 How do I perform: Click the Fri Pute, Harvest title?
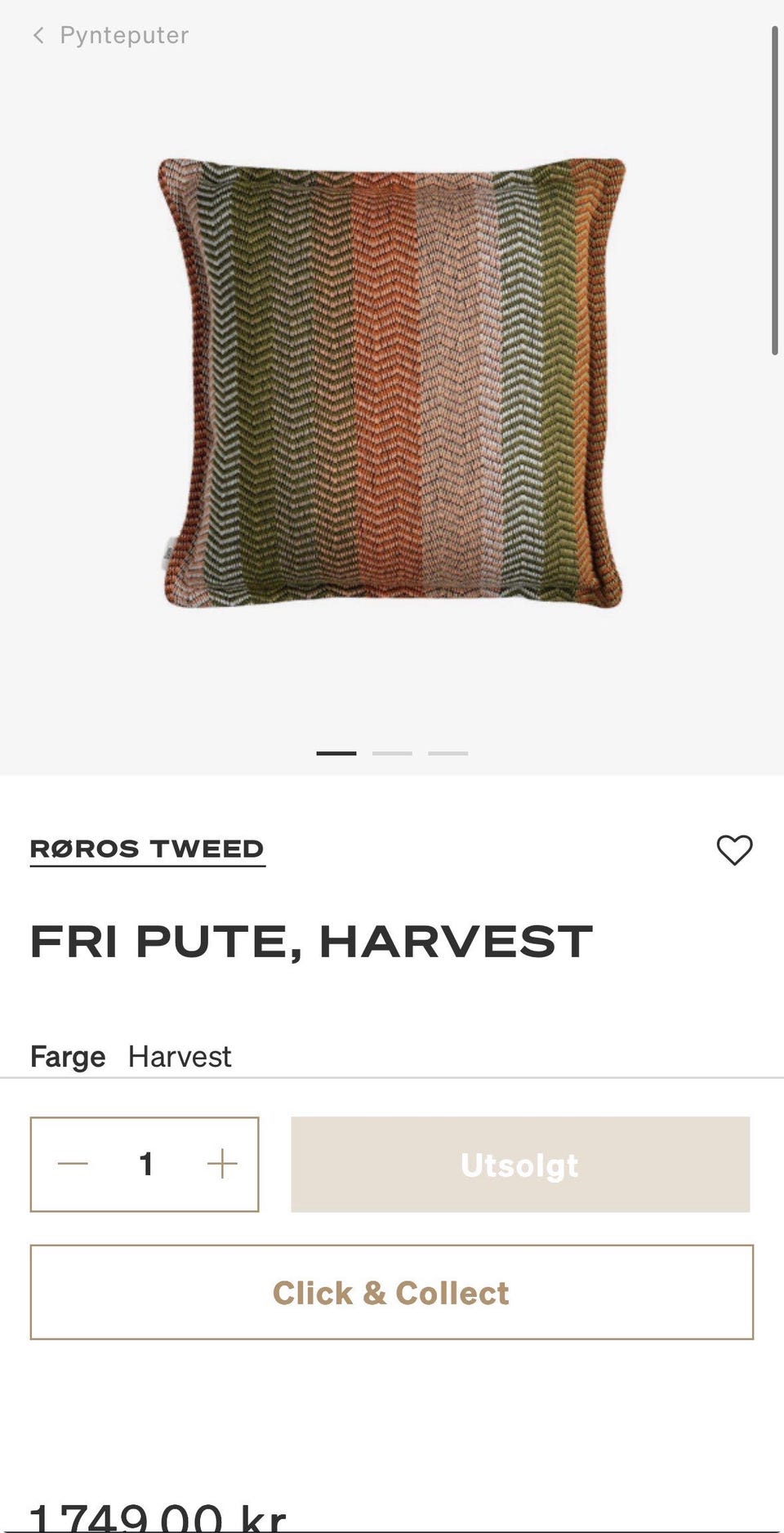[311, 942]
